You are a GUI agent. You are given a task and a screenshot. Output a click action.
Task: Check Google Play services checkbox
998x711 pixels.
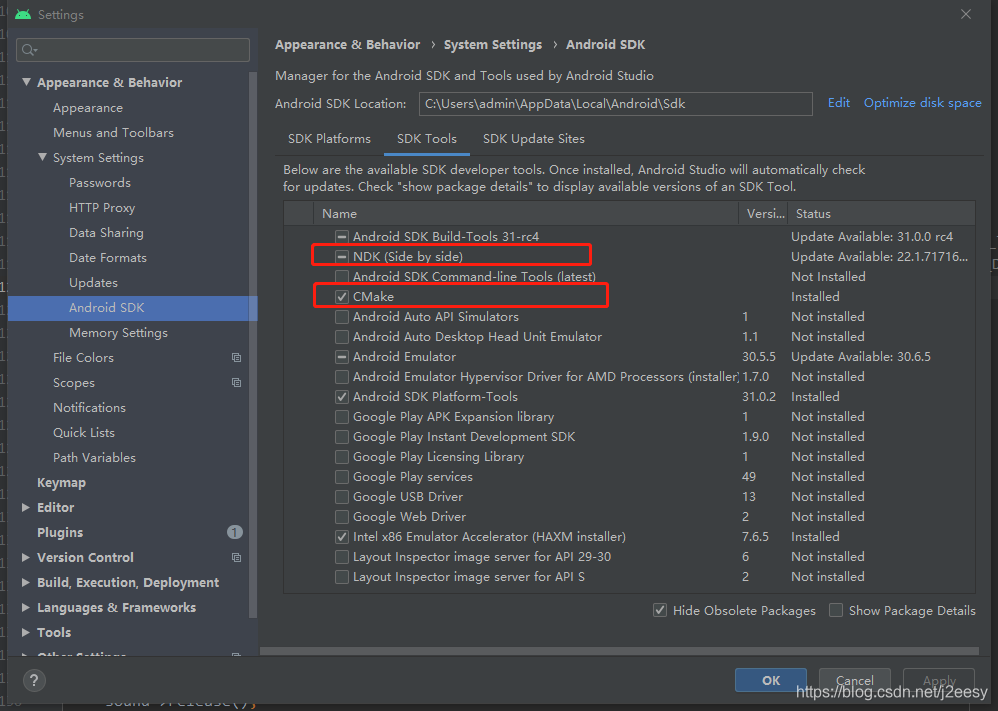tap(342, 477)
